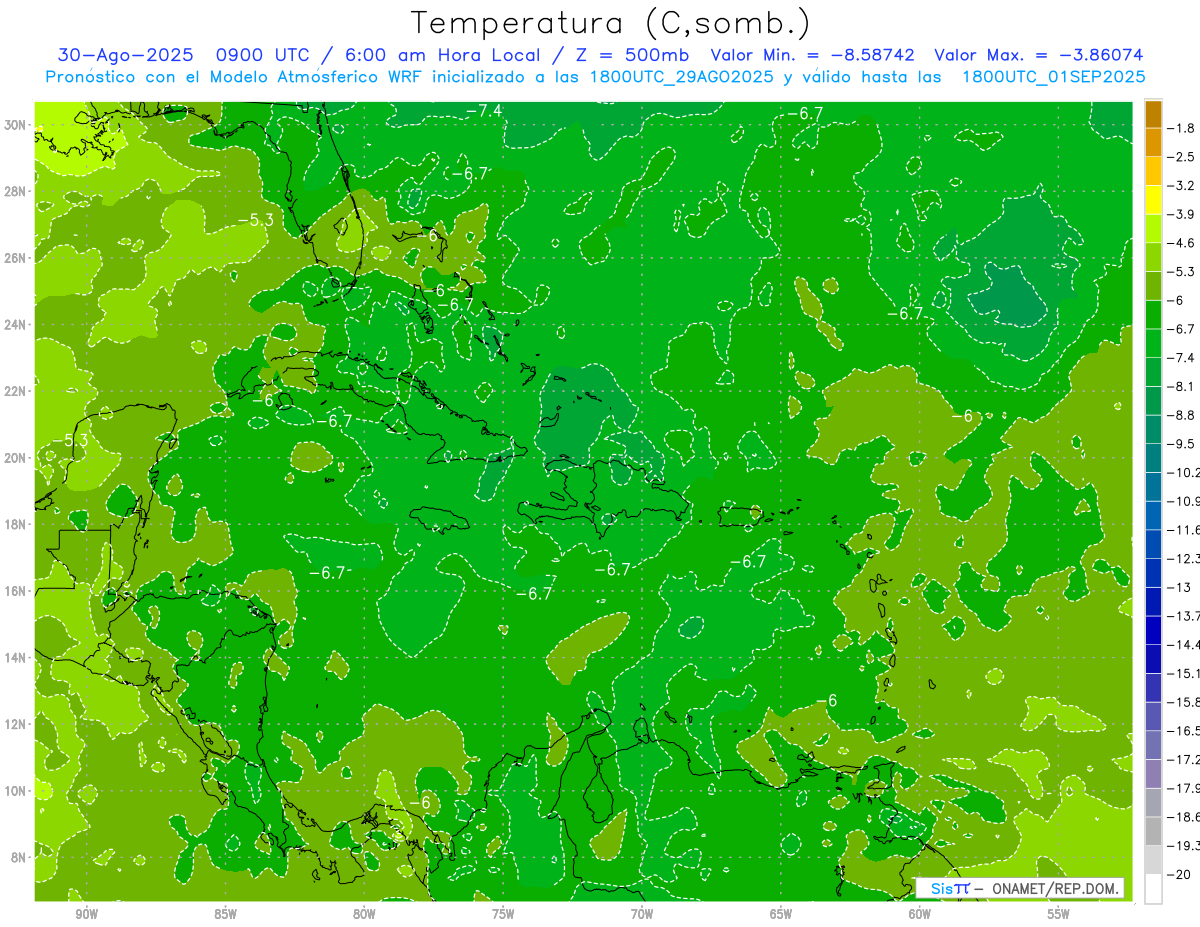Click the 'Temperatura (C,somb.)' chart title
1200x927 pixels.
pyautogui.click(x=611, y=23)
